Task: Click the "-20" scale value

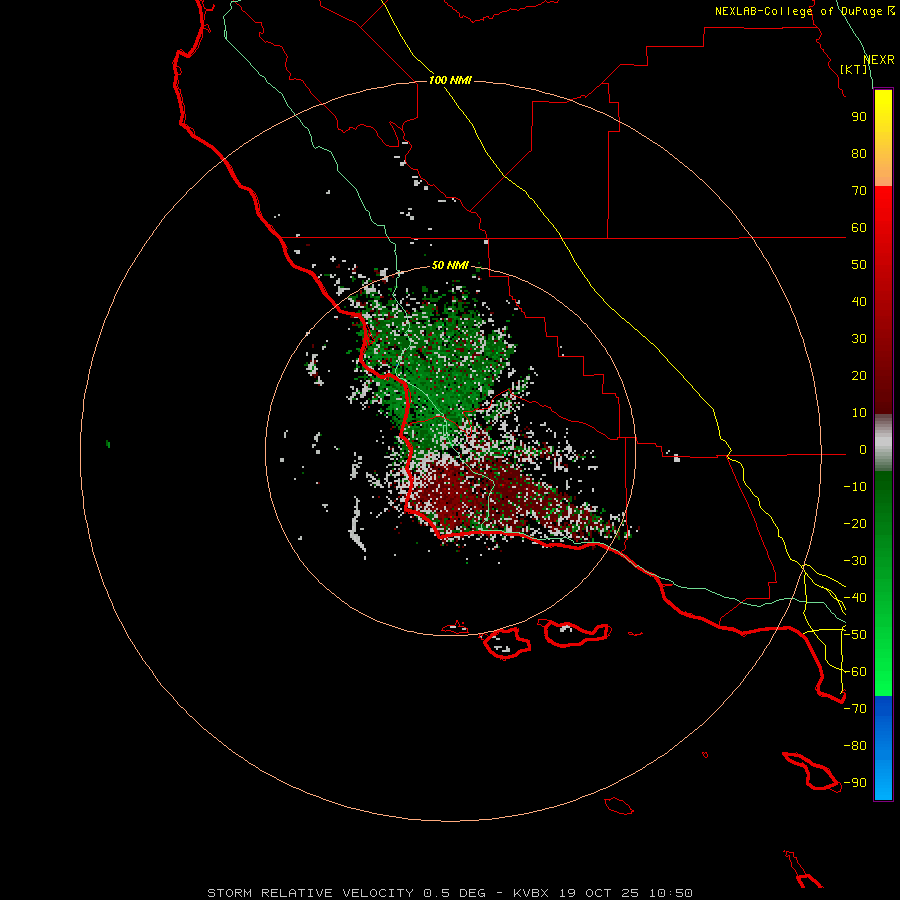Action: [x=855, y=524]
